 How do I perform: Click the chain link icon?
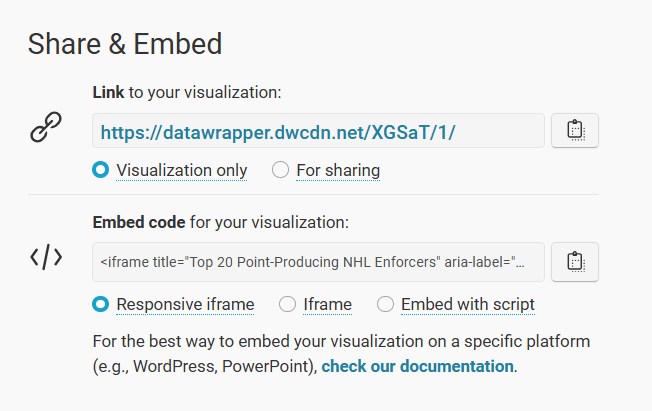[x=46, y=127]
